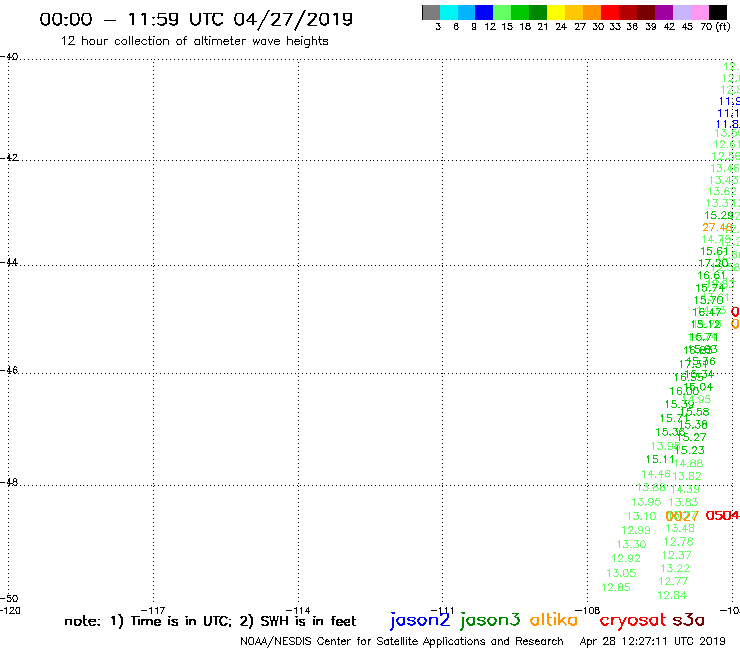
Task: Click the wave height value 13.83
Action: pos(683,502)
